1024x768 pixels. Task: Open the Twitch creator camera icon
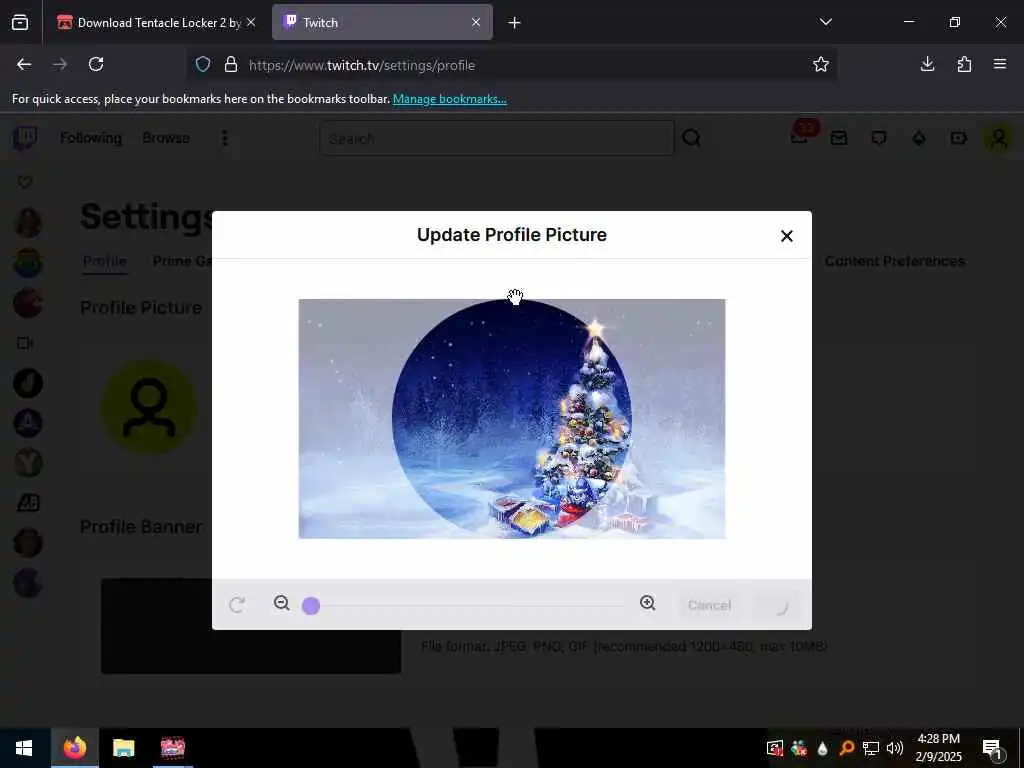coord(959,138)
